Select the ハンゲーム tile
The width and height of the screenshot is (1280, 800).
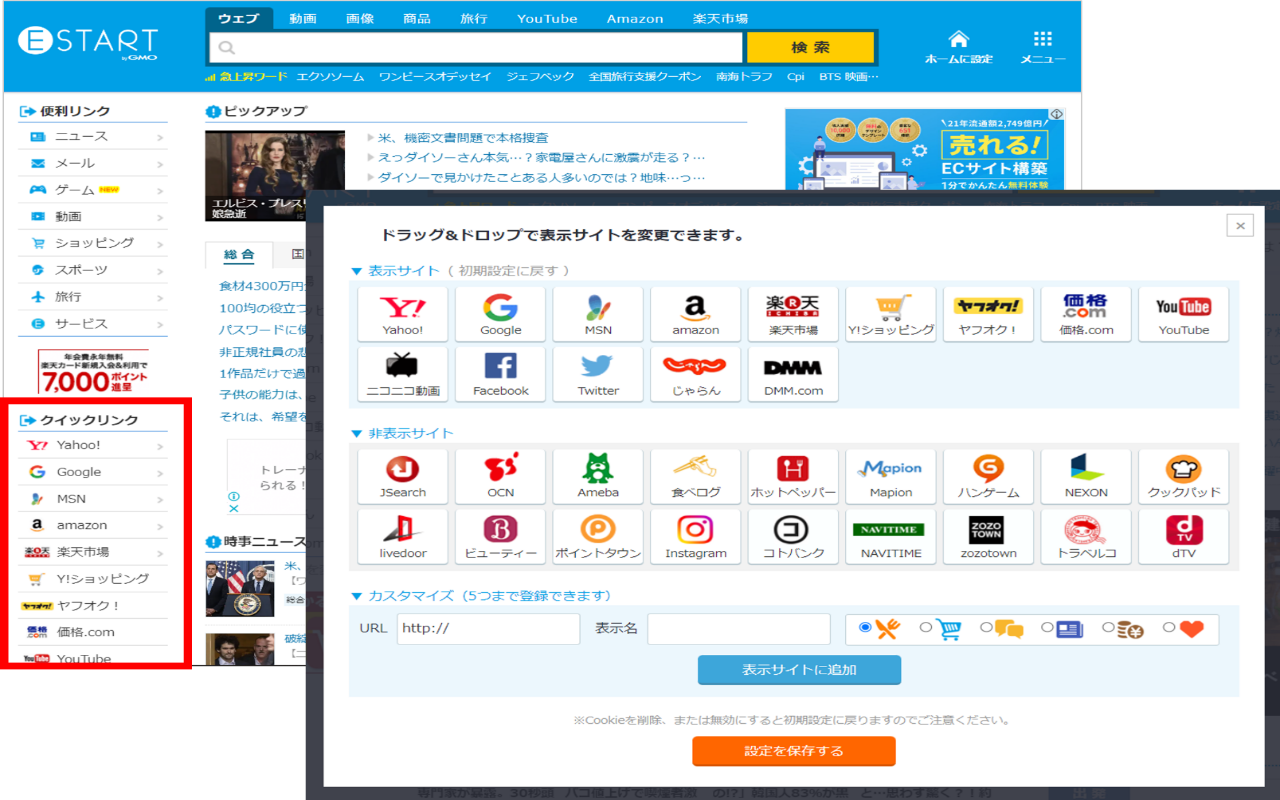(988, 477)
